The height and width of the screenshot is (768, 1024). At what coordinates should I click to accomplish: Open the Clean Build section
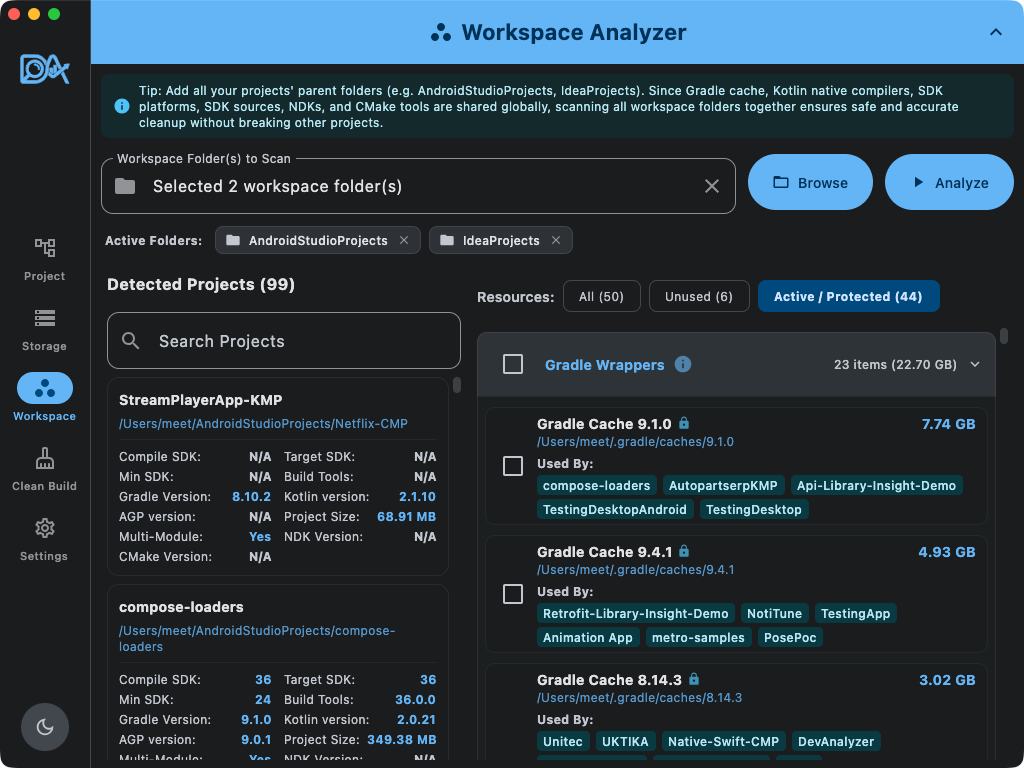(x=44, y=470)
